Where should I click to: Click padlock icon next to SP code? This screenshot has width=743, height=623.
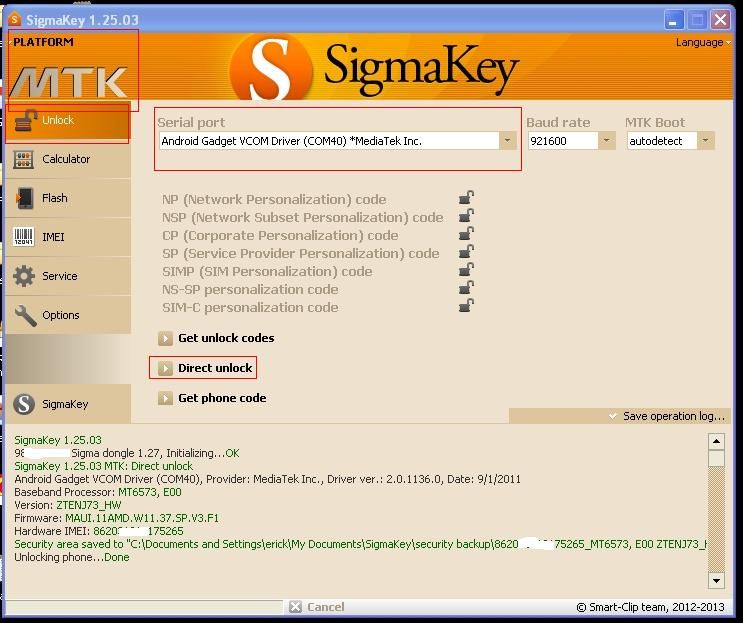tap(466, 252)
